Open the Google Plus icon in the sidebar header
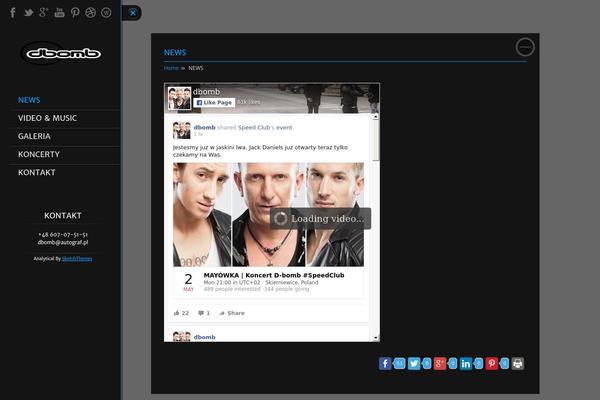The width and height of the screenshot is (600, 400). pos(44,13)
